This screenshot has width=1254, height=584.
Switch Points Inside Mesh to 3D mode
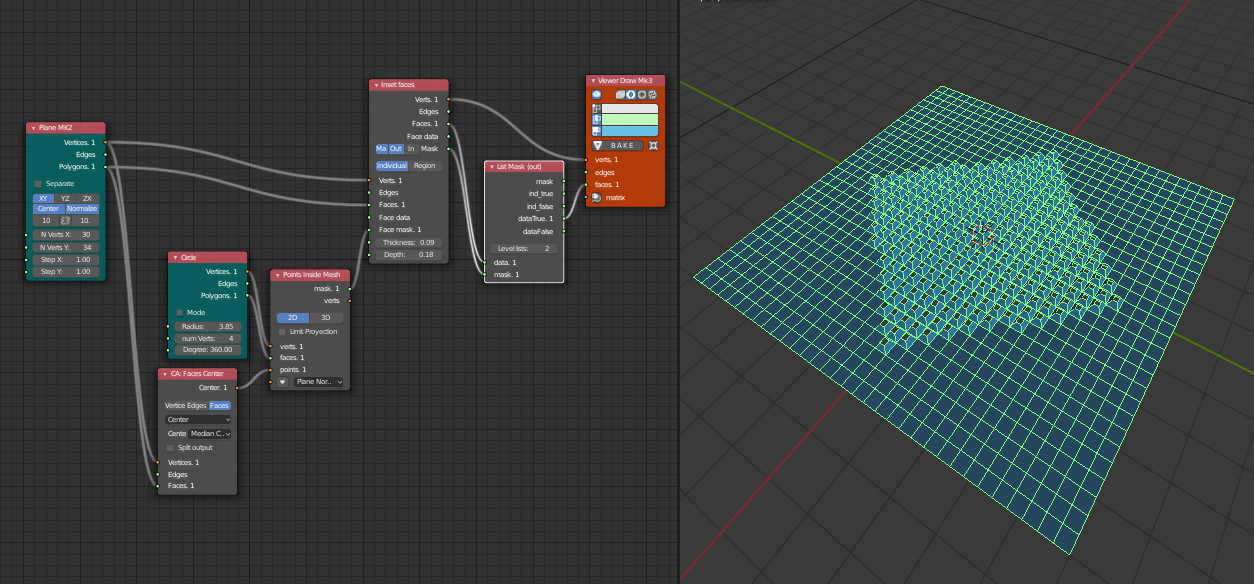pos(326,318)
